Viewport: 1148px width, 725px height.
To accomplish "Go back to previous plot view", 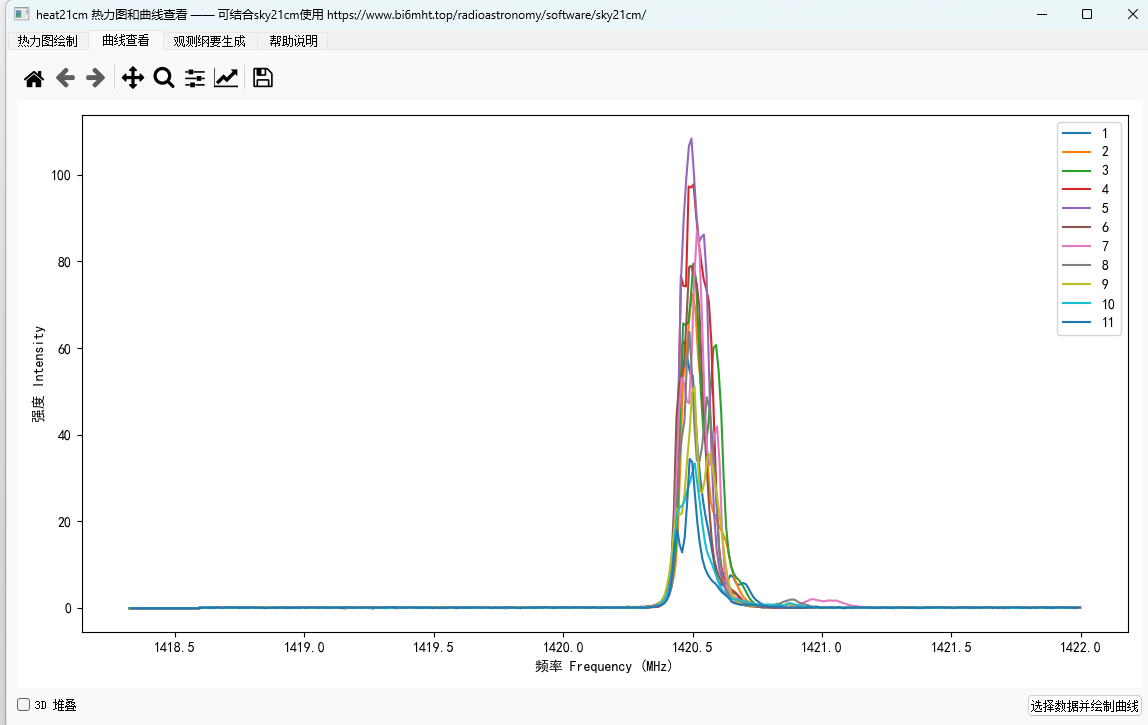I will (65, 78).
